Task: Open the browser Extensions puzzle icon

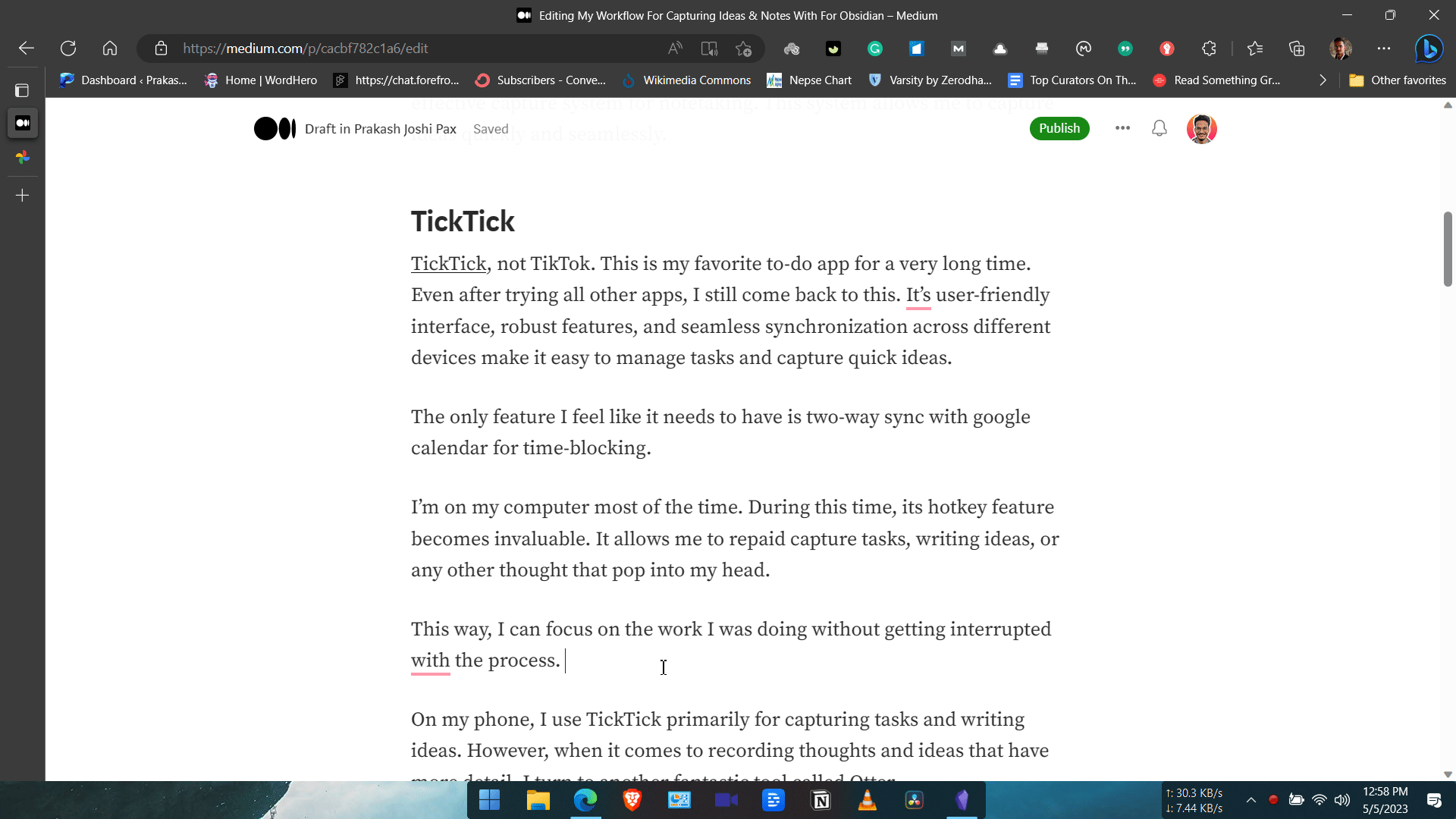Action: pos(1209,49)
